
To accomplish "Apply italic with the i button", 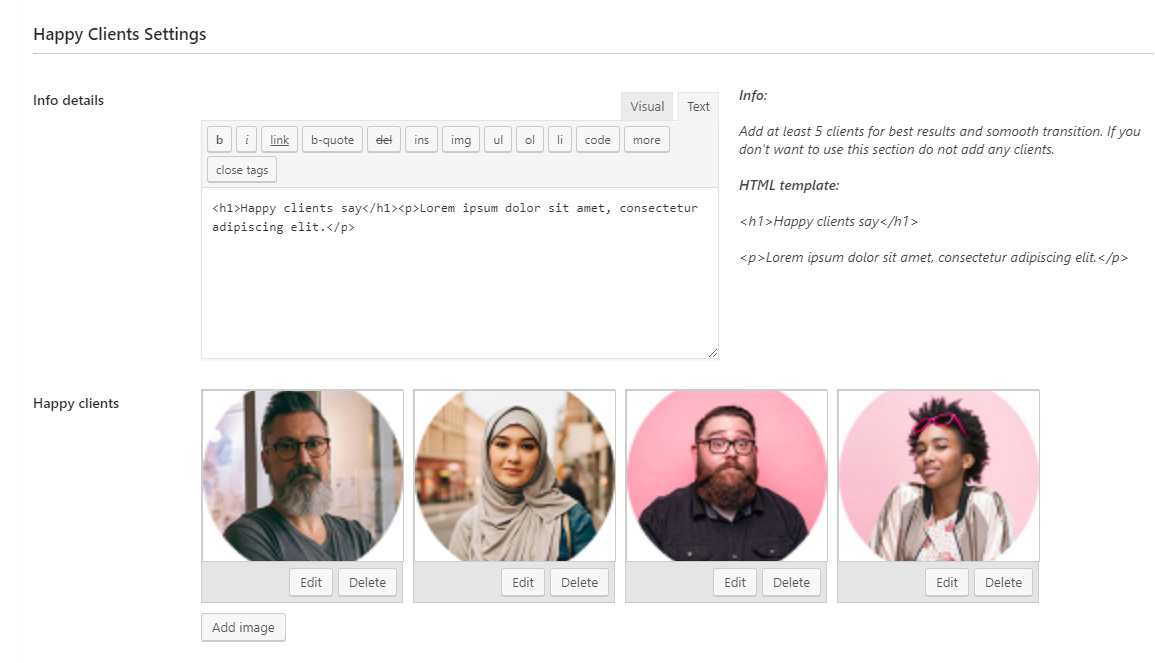I will click(x=246, y=140).
